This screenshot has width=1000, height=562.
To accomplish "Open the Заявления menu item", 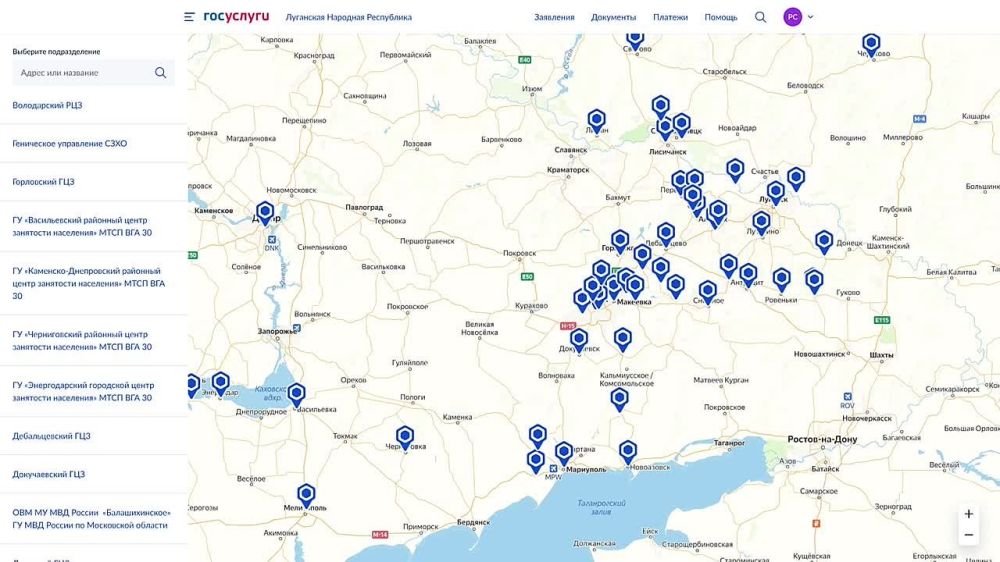I will tap(554, 17).
